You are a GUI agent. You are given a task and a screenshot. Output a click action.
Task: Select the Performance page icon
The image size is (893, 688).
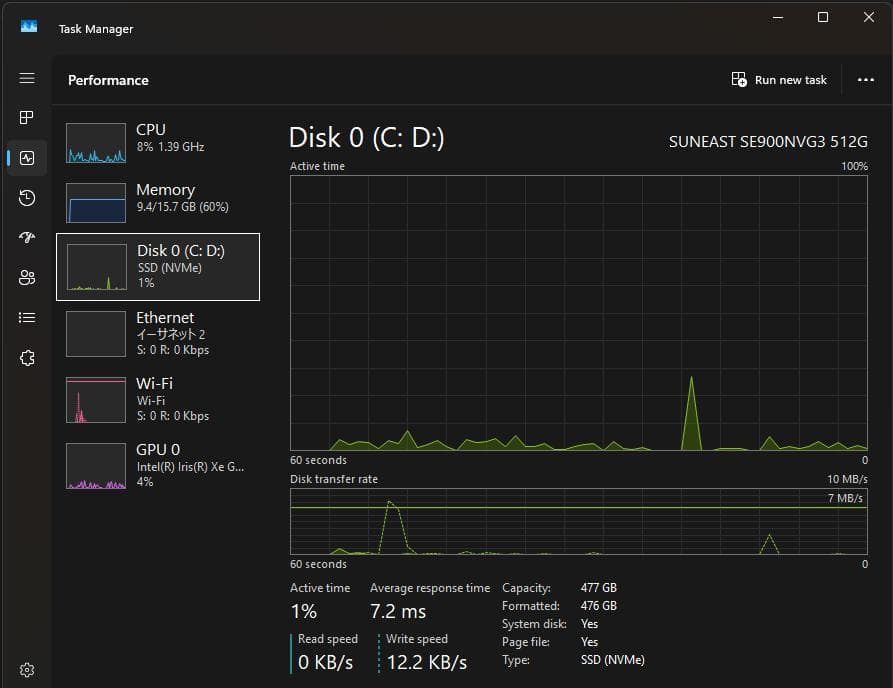coord(27,158)
